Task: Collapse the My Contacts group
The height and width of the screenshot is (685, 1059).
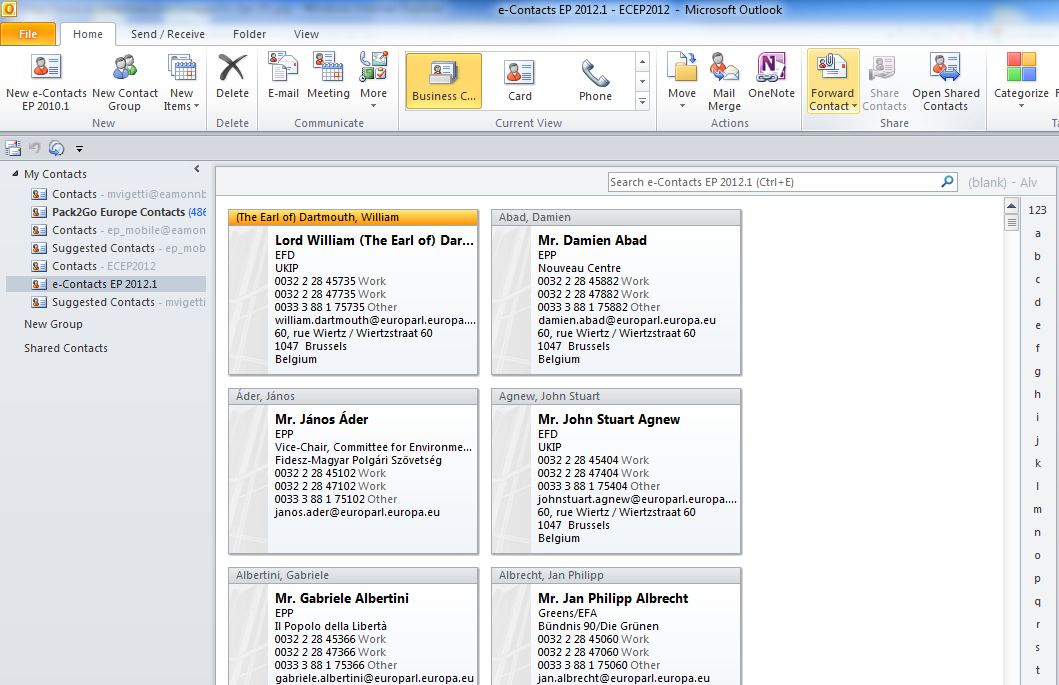Action: [x=15, y=174]
